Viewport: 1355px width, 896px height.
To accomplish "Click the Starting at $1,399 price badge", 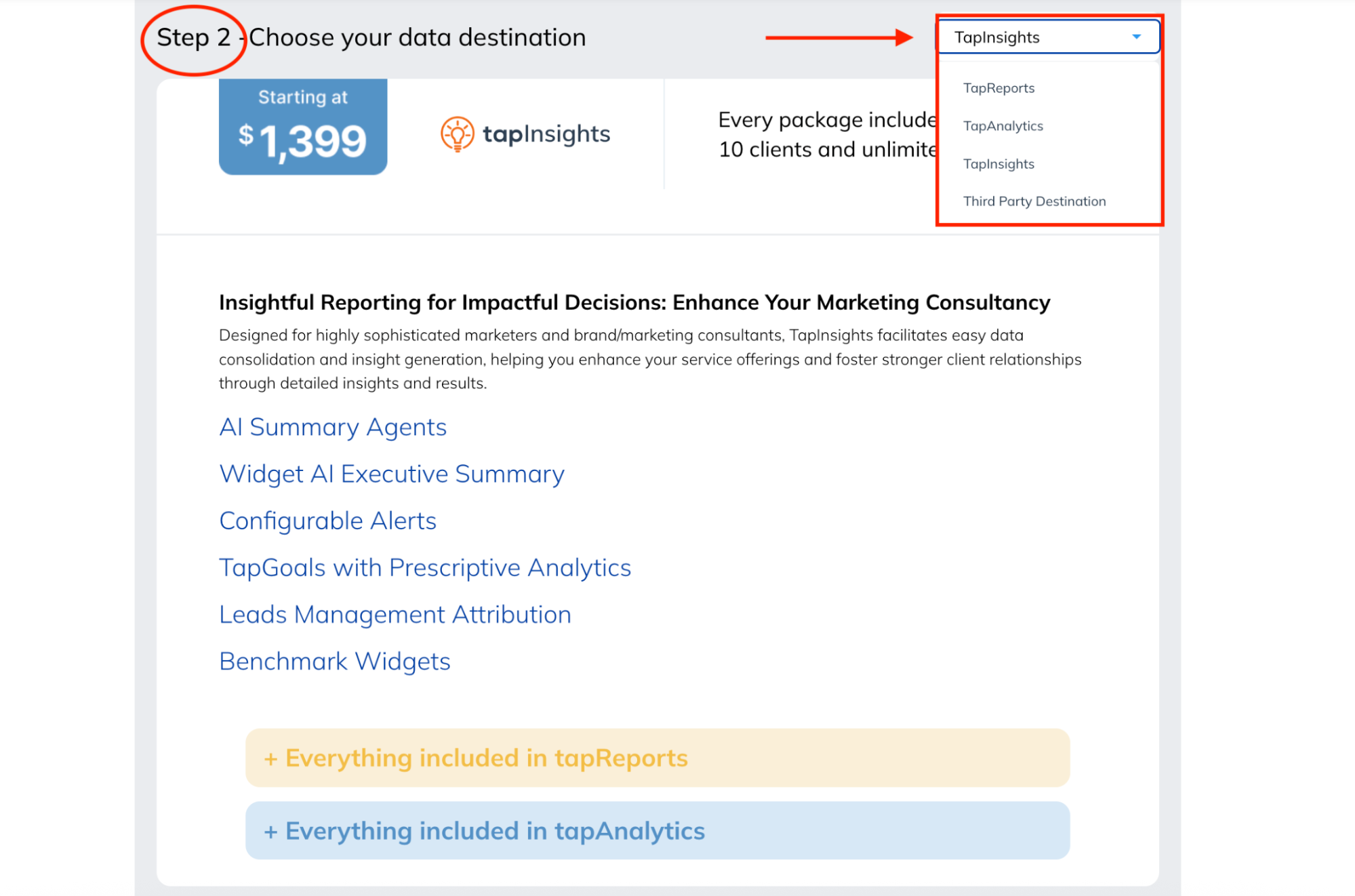I will 302,127.
